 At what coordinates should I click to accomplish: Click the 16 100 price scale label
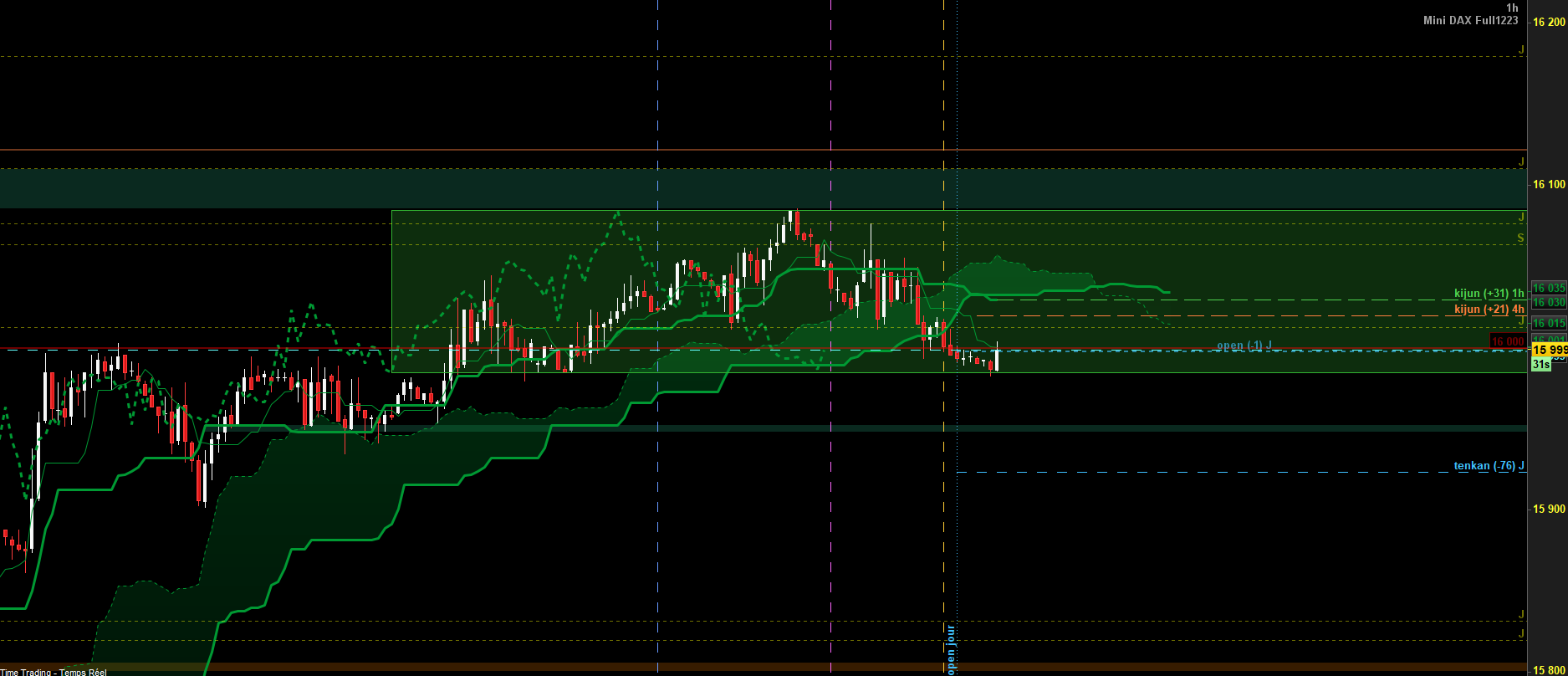coord(1548,184)
